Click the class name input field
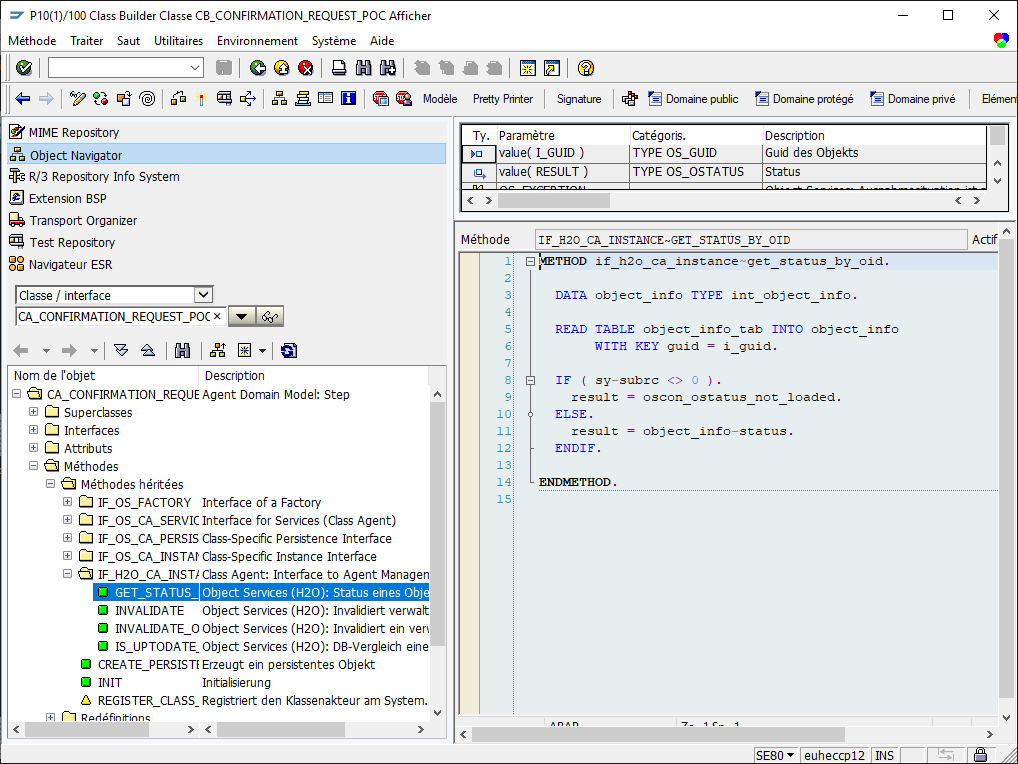Viewport: 1018px width, 764px height. point(120,317)
